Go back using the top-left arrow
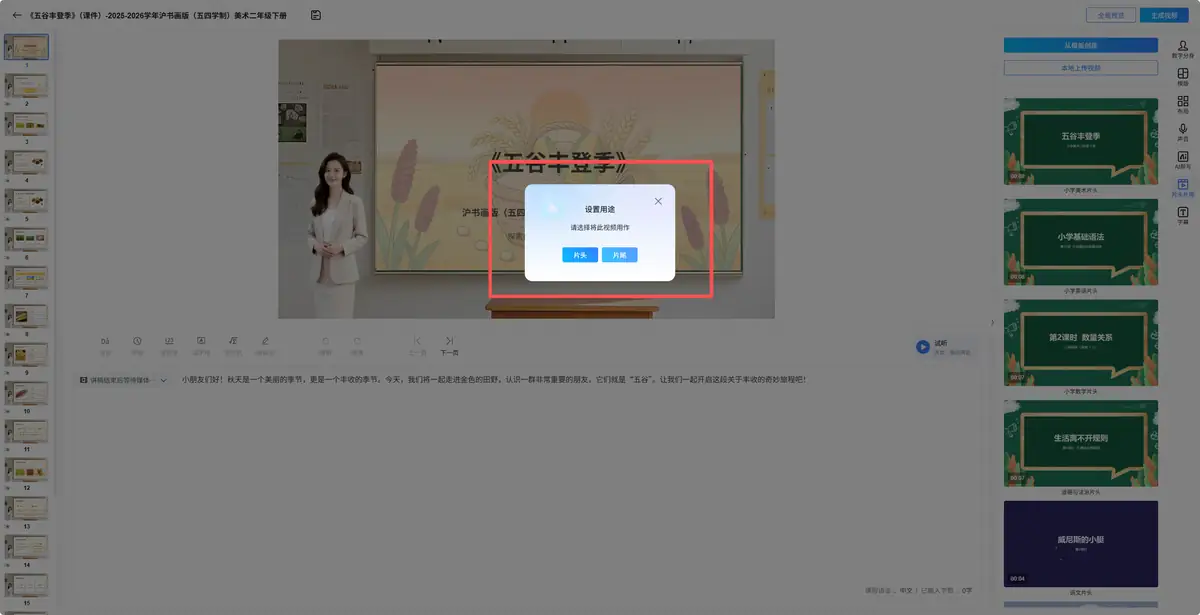Screen dimensions: 1200x615 coord(16,15)
